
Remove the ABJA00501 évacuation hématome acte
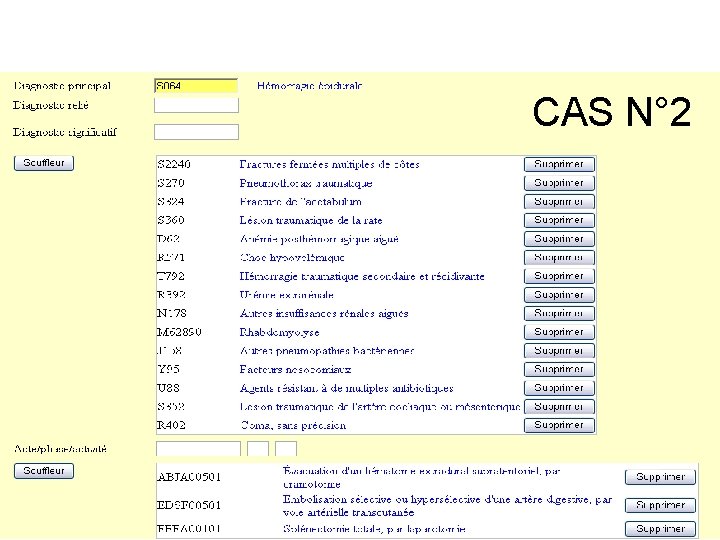[x=660, y=478]
